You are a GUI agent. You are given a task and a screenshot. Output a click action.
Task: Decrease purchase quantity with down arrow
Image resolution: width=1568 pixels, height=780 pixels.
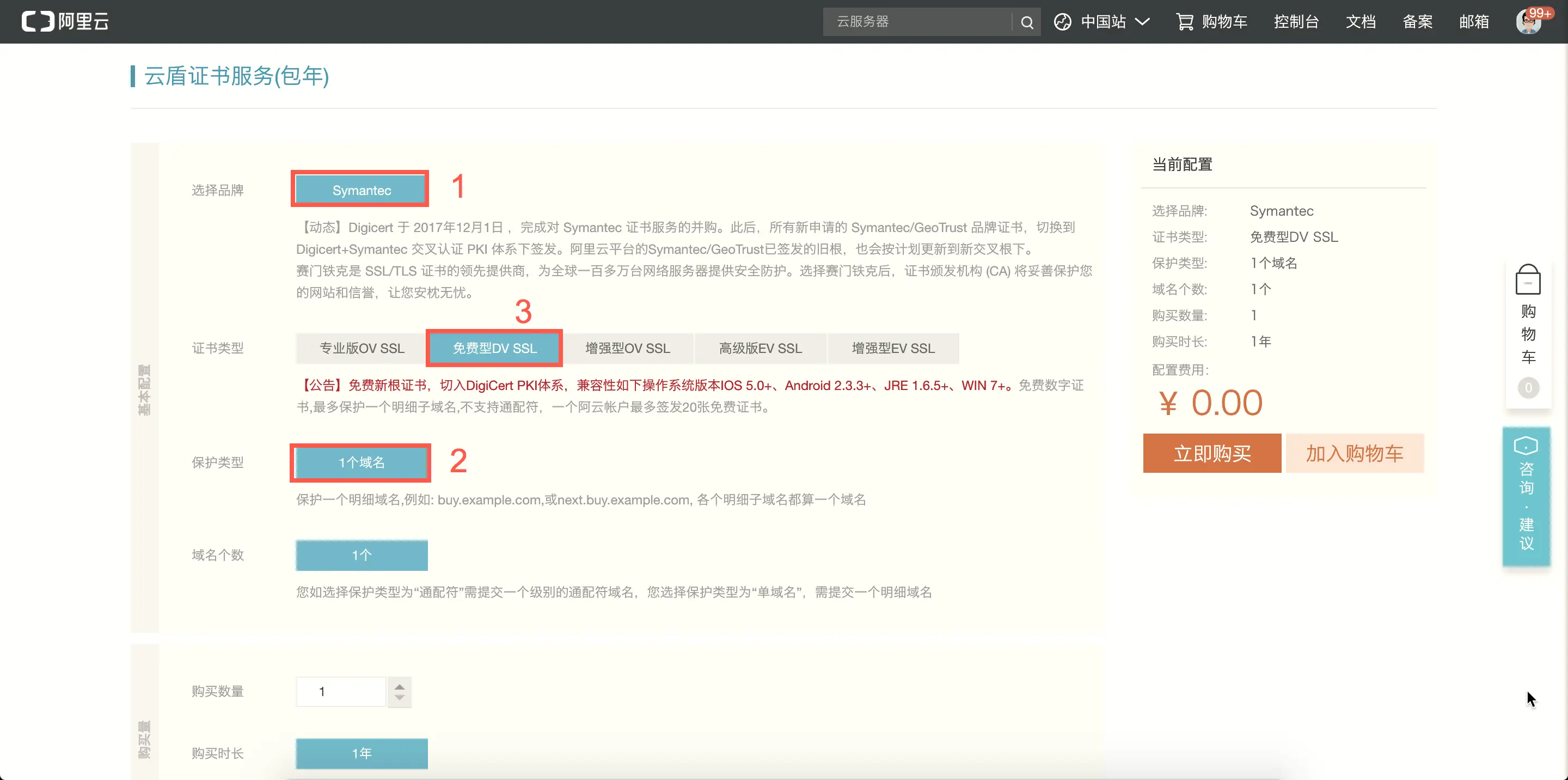(x=399, y=698)
